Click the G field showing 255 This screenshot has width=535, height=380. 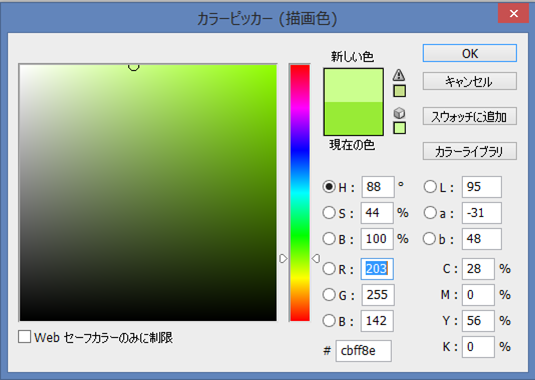pyautogui.click(x=378, y=295)
